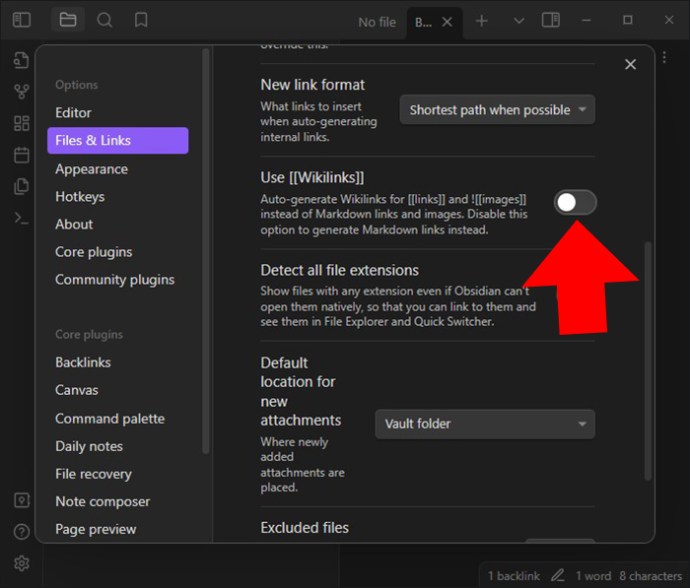
Task: Open the bookmarks icon in top bar
Action: (x=141, y=20)
